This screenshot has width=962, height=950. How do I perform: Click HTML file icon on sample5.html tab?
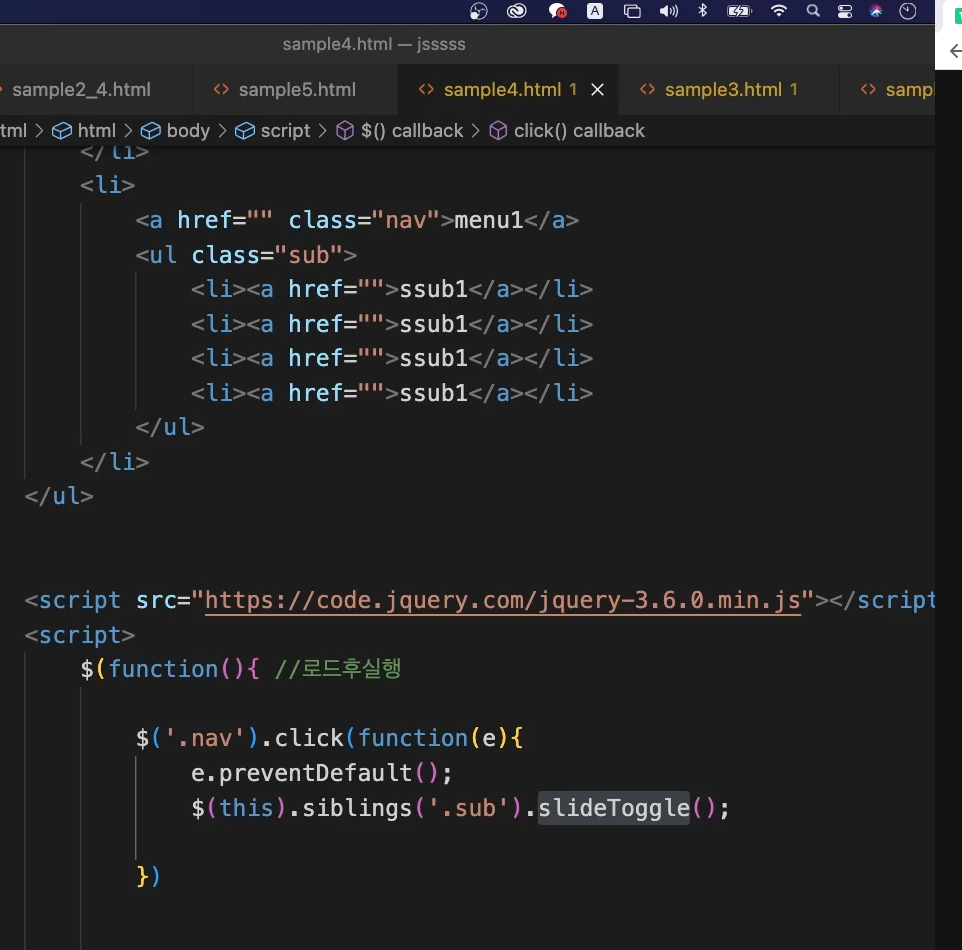pos(221,90)
